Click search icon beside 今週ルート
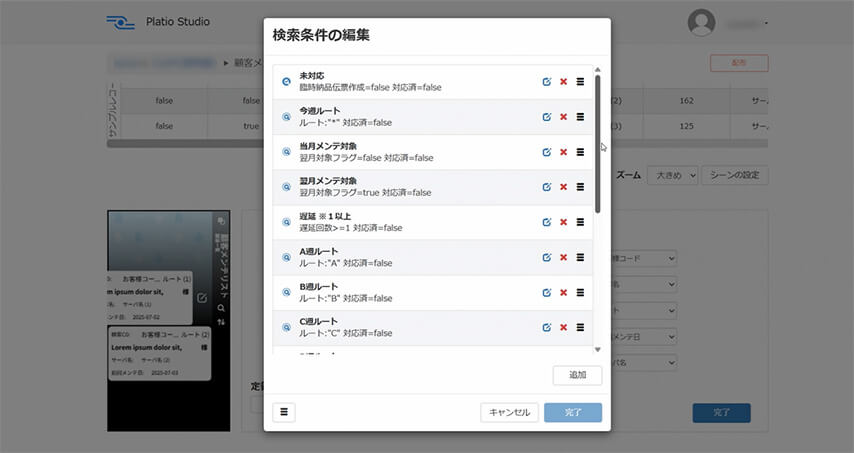The image size is (854, 453). [286, 117]
